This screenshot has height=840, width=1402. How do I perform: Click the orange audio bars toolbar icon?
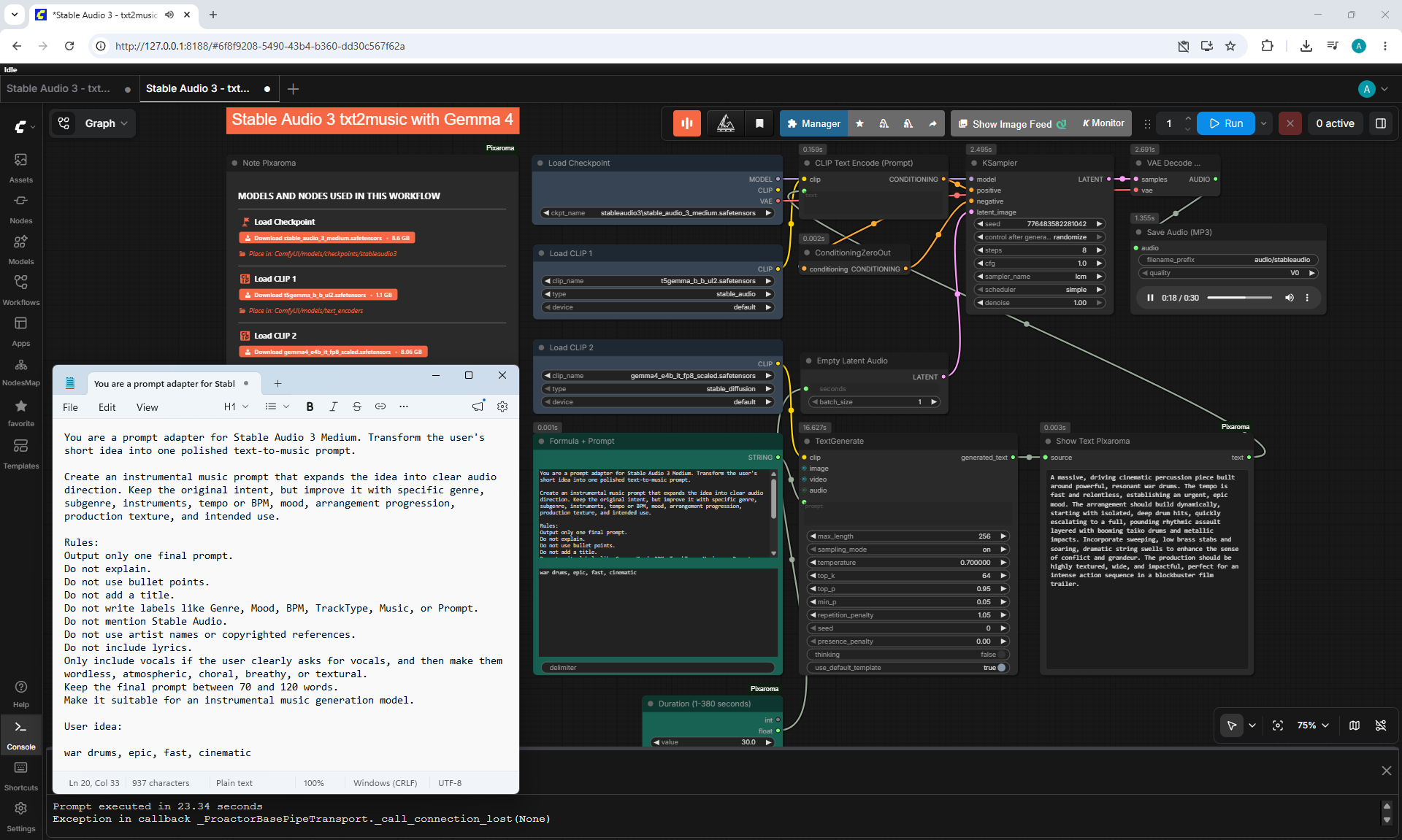point(687,123)
